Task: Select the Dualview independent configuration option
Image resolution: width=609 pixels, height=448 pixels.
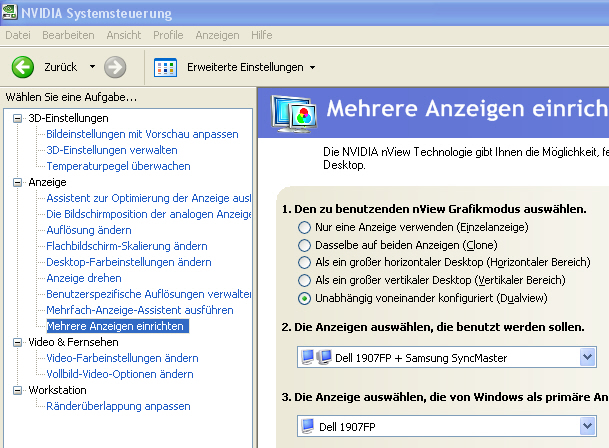Action: pos(304,298)
